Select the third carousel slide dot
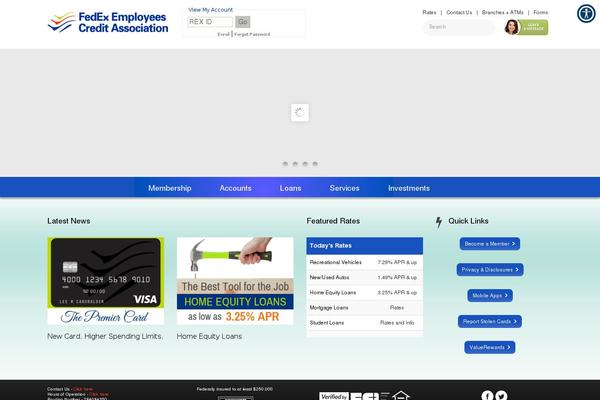This screenshot has width=600, height=400. pos(305,164)
